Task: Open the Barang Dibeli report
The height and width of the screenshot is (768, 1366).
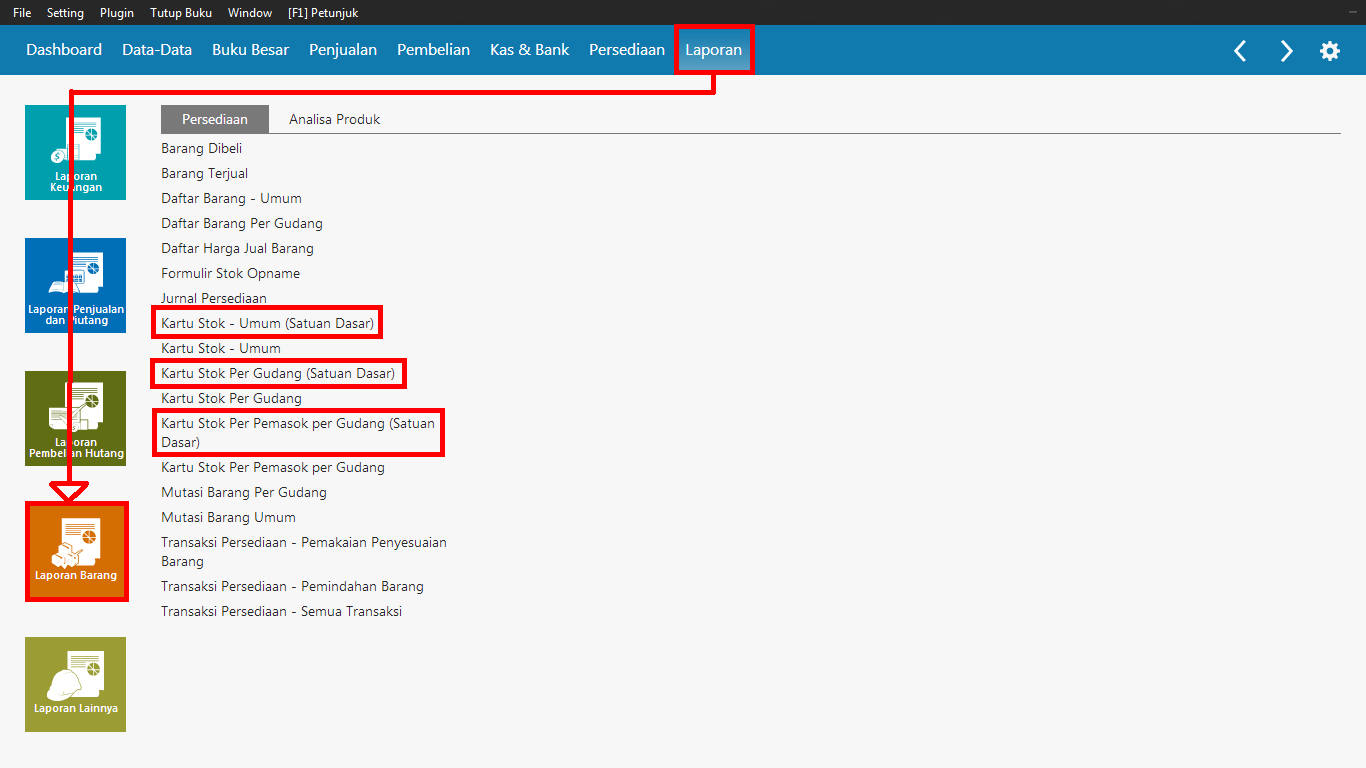Action: tap(202, 148)
